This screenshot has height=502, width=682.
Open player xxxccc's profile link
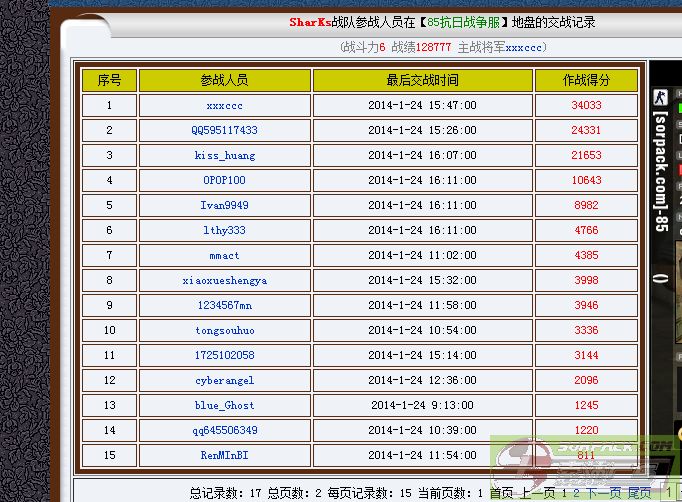224,106
